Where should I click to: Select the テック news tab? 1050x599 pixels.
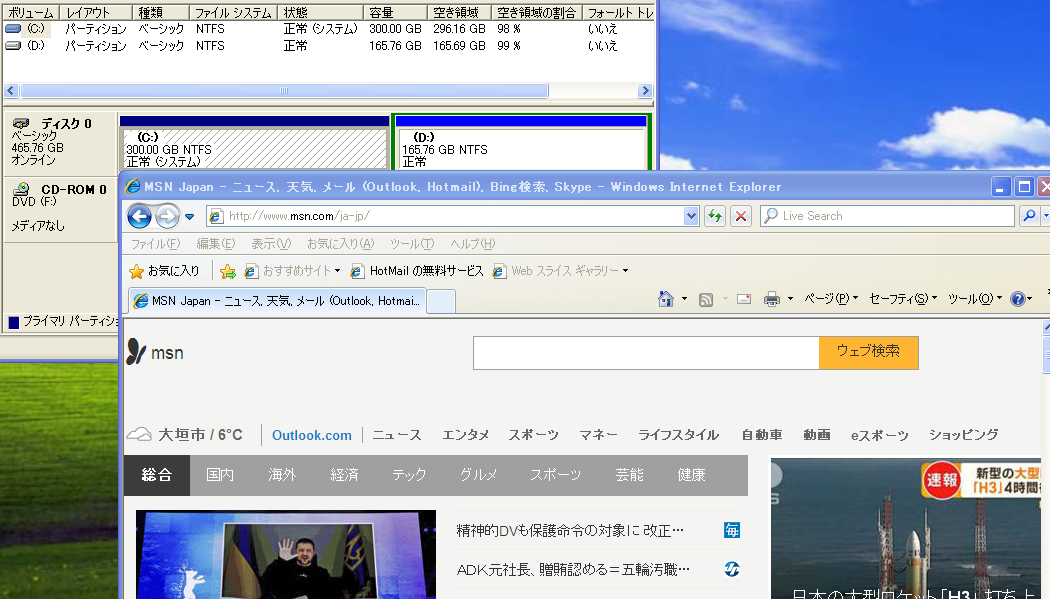[x=409, y=475]
